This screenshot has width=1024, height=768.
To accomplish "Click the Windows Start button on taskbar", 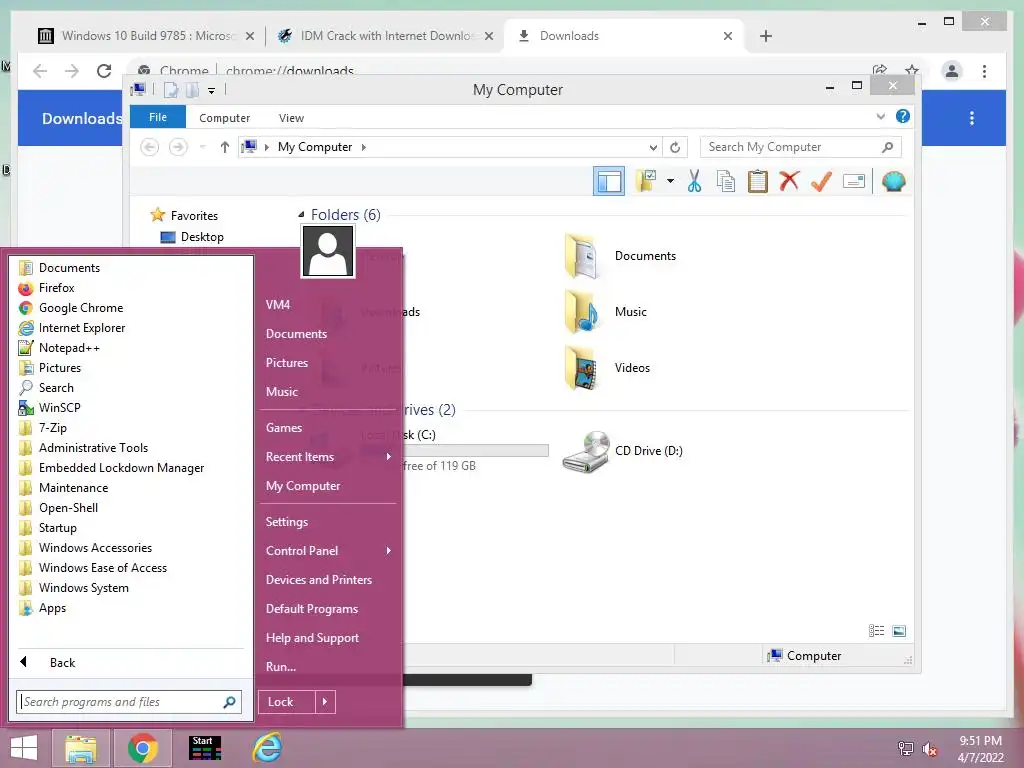I will click(x=24, y=748).
